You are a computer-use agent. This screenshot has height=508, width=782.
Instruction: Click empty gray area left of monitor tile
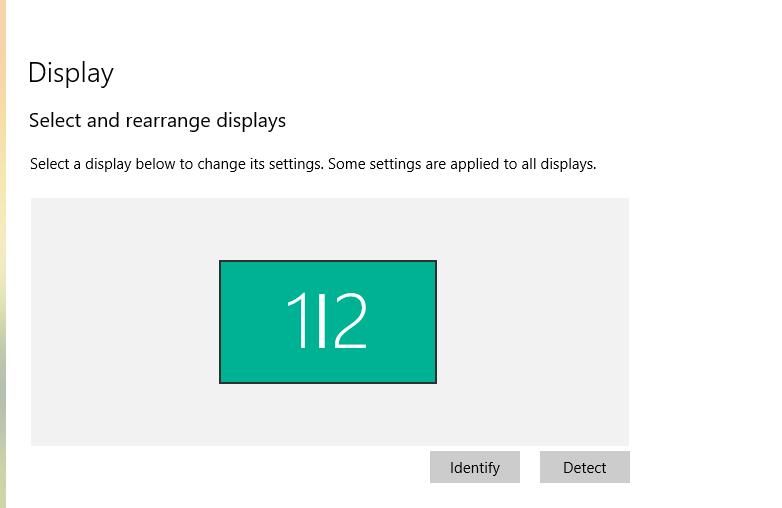click(x=125, y=322)
